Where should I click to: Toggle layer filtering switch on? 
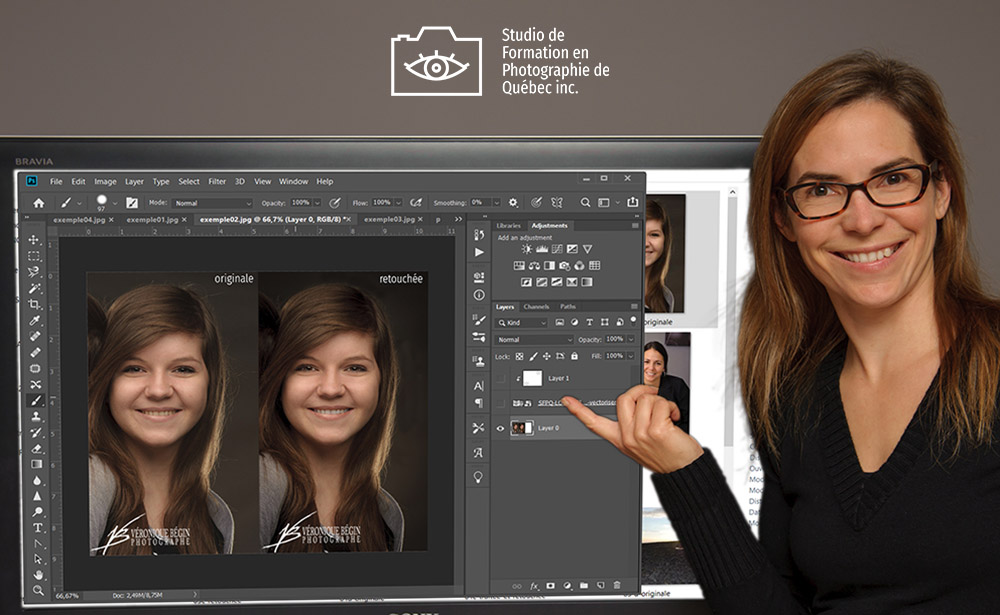click(633, 320)
